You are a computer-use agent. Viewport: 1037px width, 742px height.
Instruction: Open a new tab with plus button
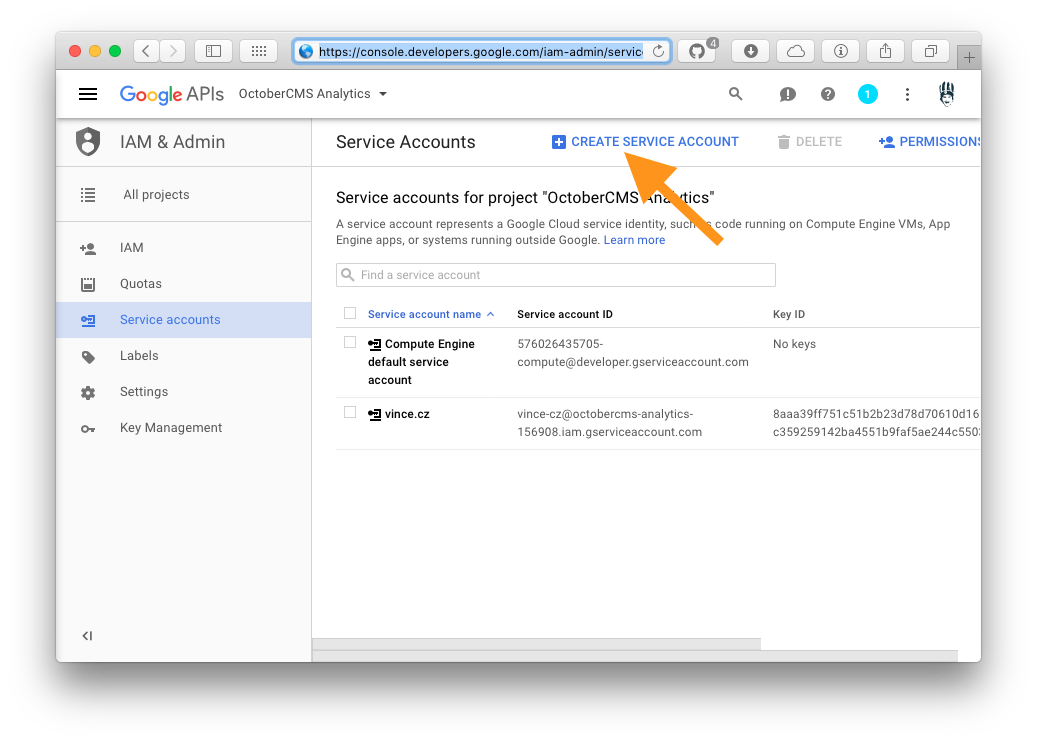coord(969,58)
